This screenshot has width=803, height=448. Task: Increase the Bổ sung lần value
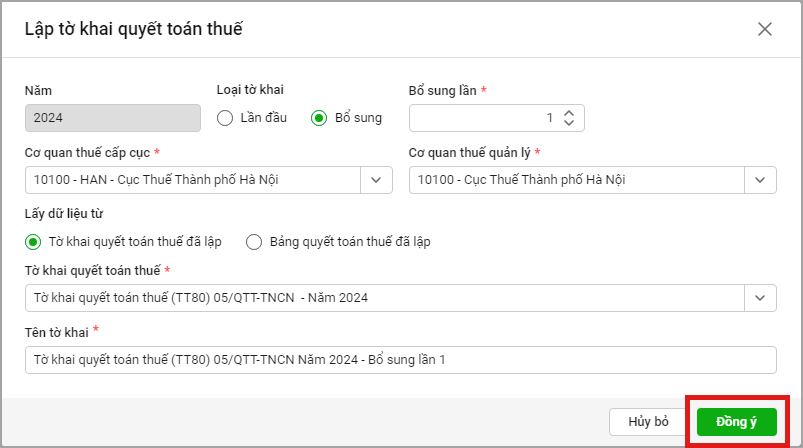coord(569,113)
